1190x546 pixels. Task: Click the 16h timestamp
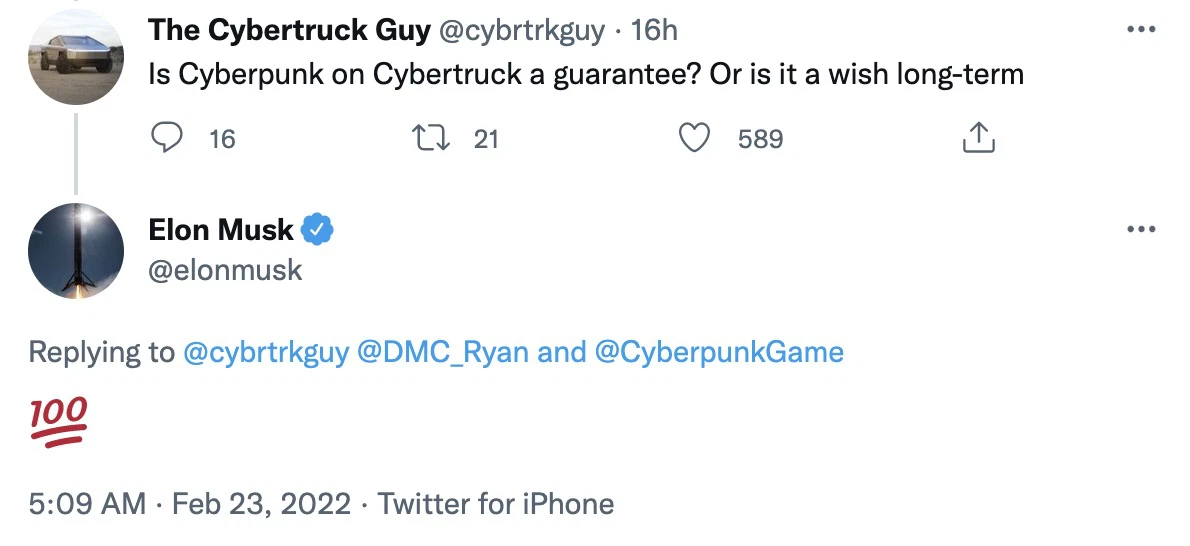click(655, 30)
